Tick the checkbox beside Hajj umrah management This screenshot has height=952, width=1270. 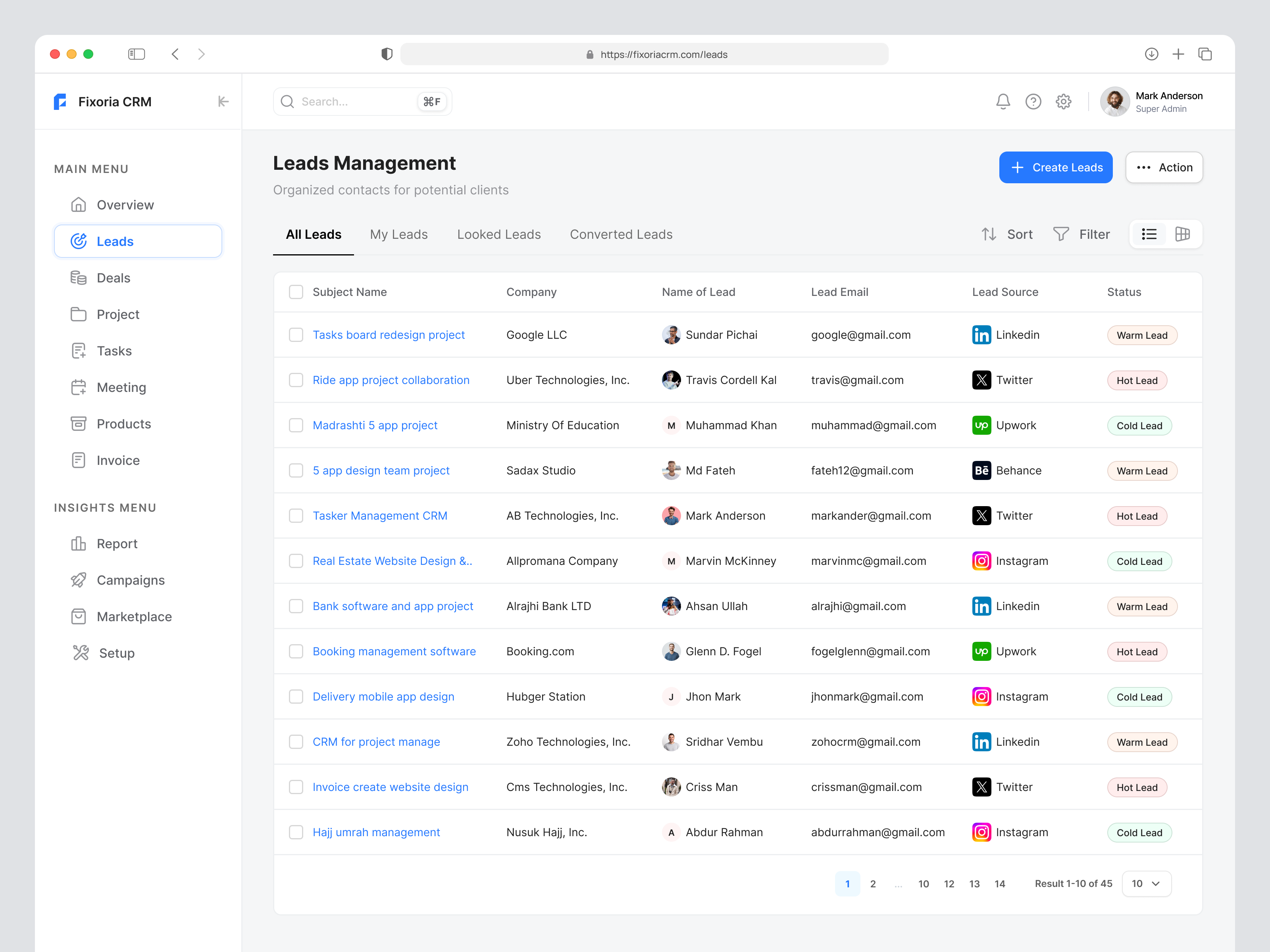296,832
